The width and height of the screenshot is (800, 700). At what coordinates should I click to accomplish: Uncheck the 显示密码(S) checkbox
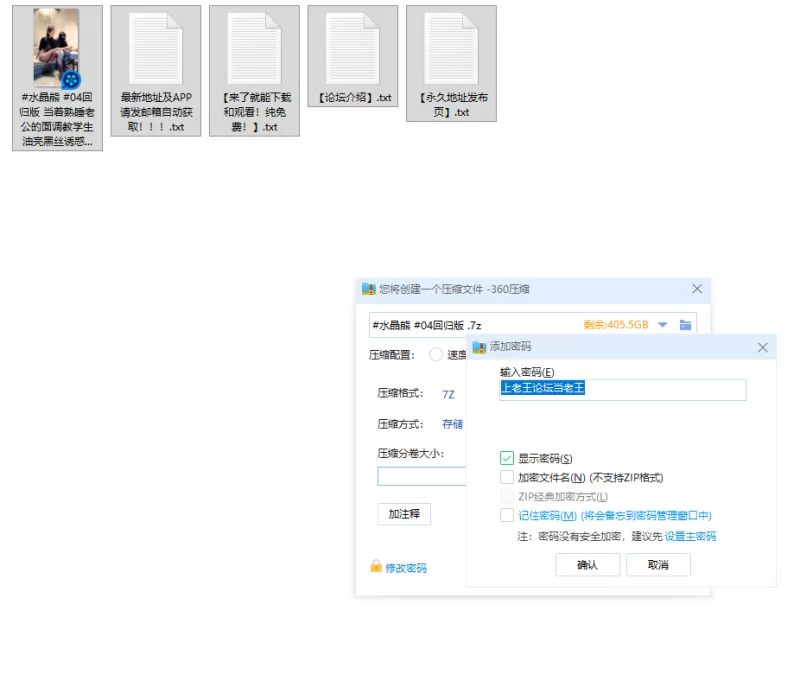coord(507,458)
